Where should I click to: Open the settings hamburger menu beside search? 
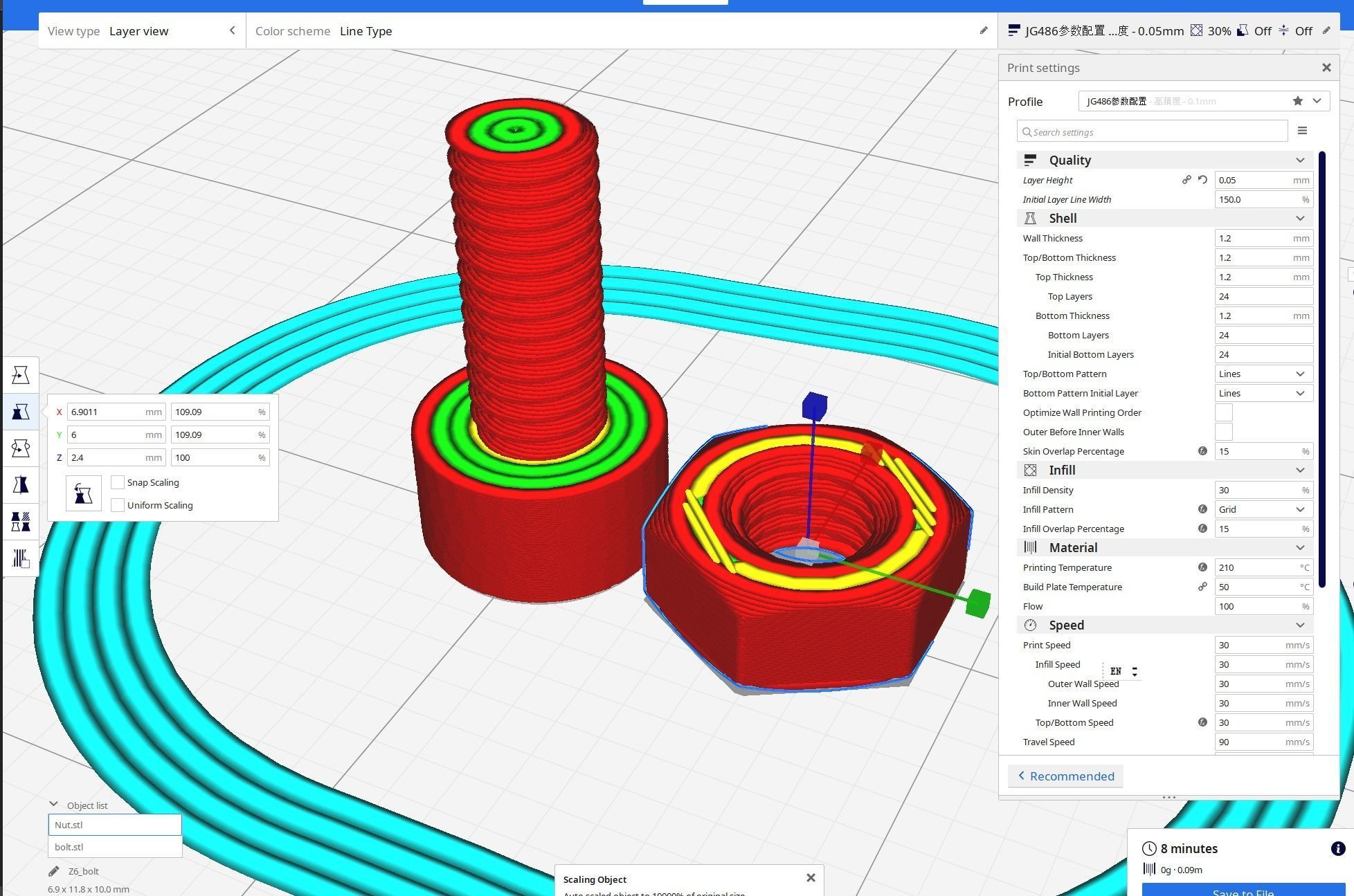click(1302, 131)
